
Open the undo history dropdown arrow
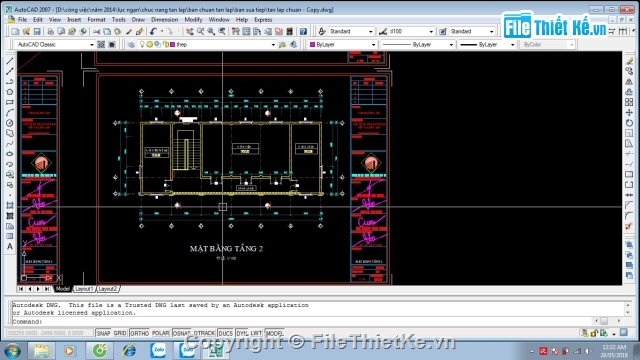[162, 31]
